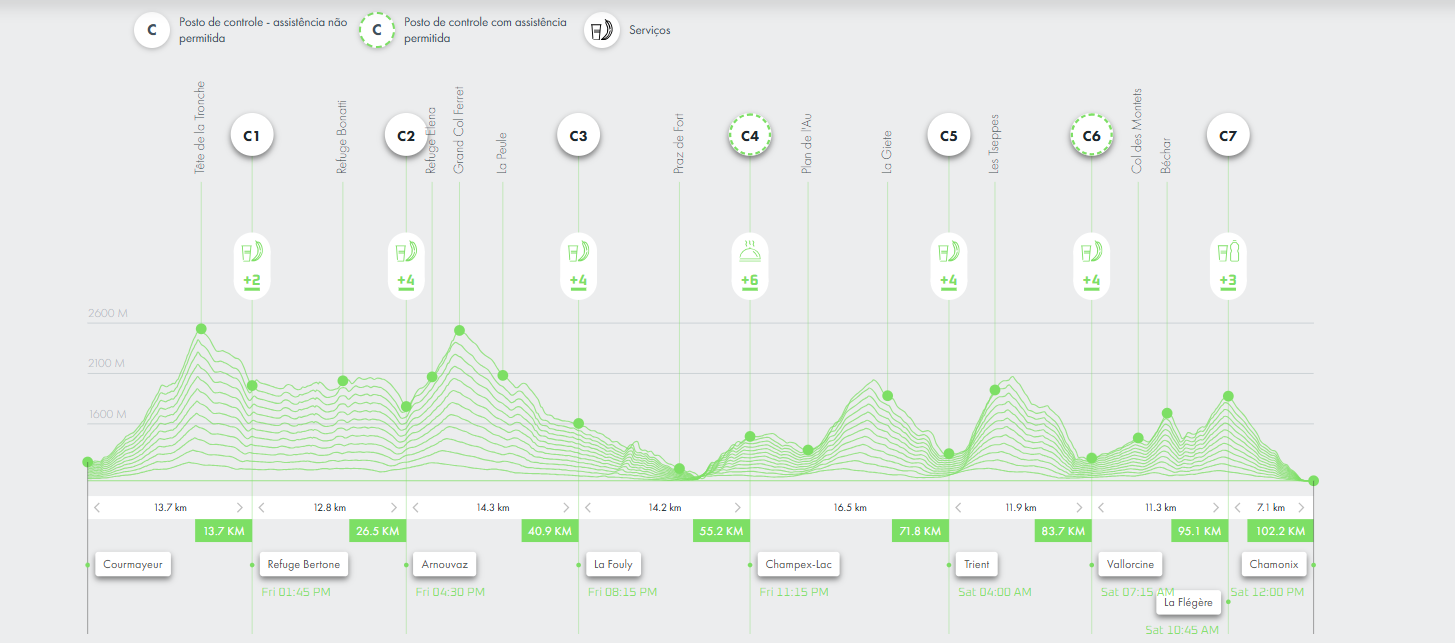Click the C7 checkpoint marker

1228,135
